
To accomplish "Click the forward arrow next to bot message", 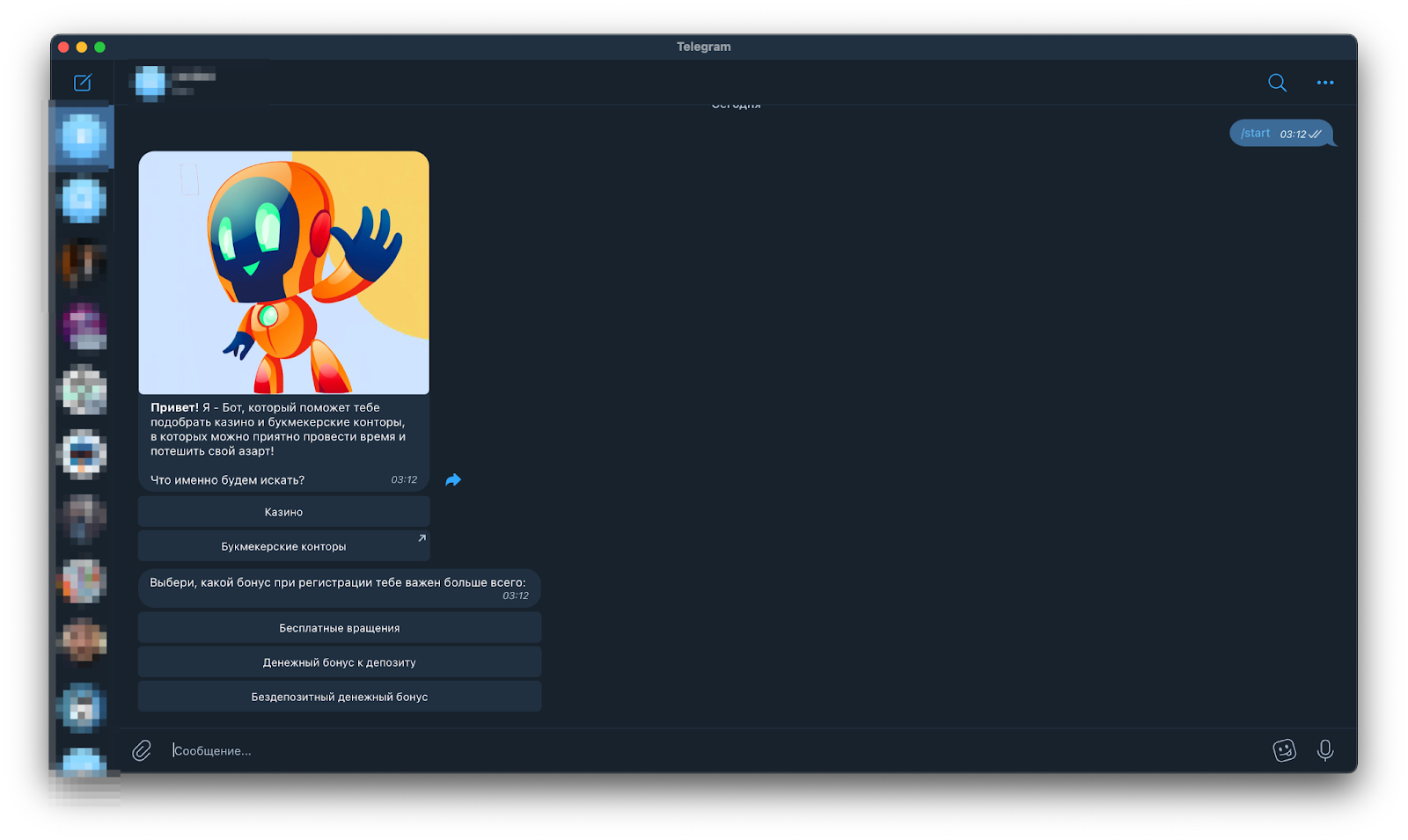I will (453, 479).
